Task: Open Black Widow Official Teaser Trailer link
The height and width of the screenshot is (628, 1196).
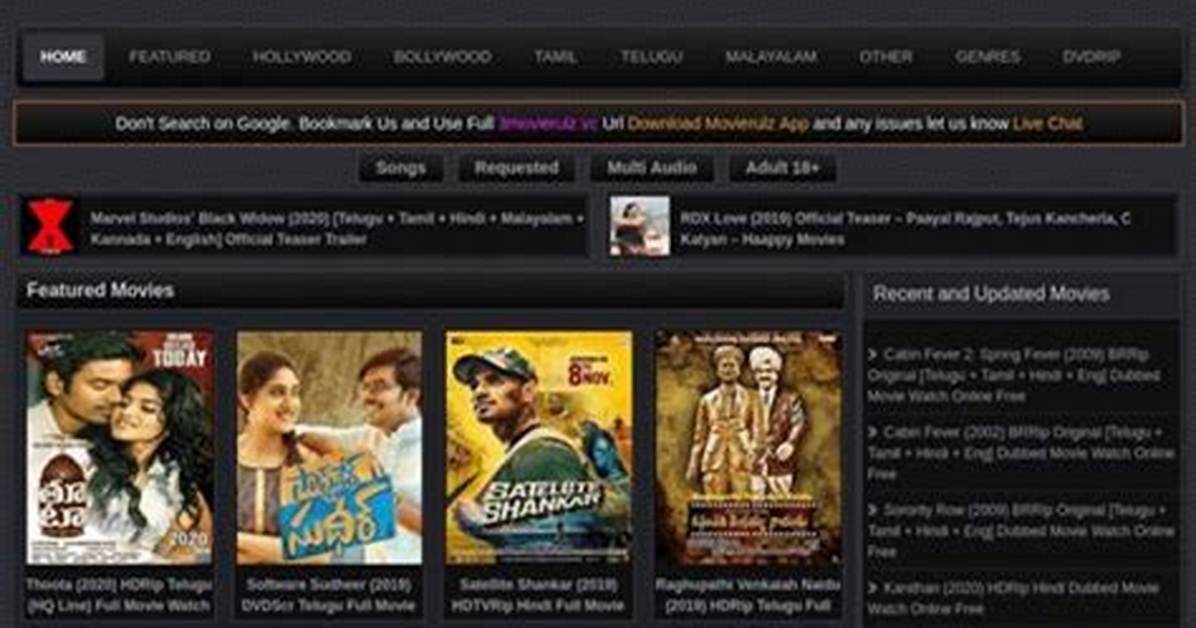Action: point(337,229)
